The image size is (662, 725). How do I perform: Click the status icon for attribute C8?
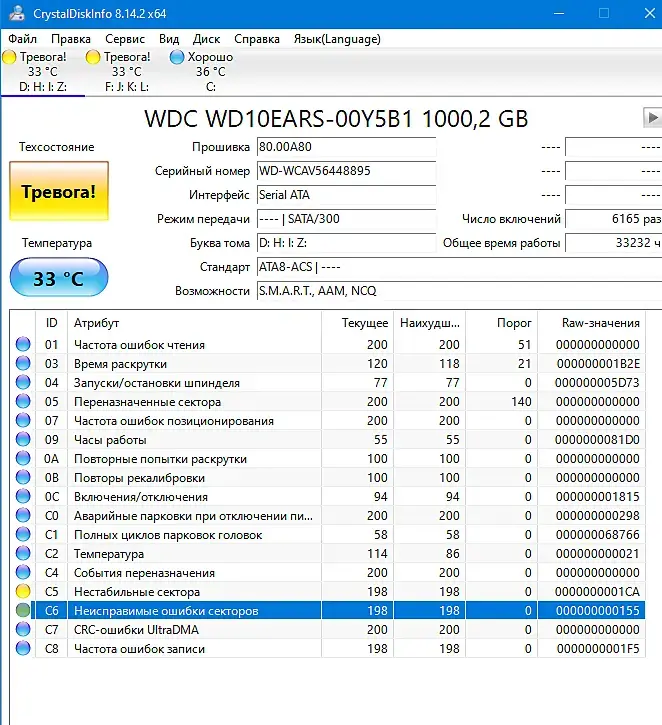[23, 648]
